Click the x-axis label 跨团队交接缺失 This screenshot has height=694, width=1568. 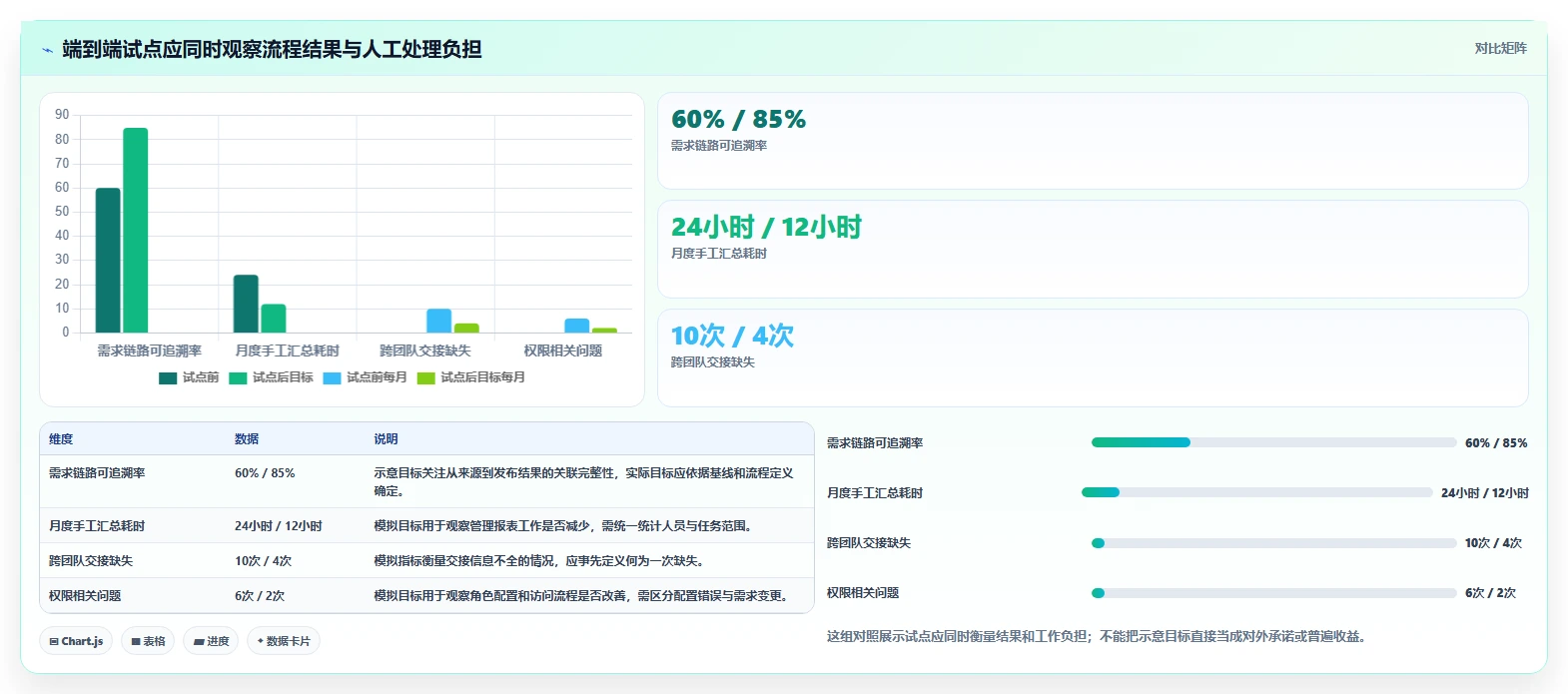(425, 350)
